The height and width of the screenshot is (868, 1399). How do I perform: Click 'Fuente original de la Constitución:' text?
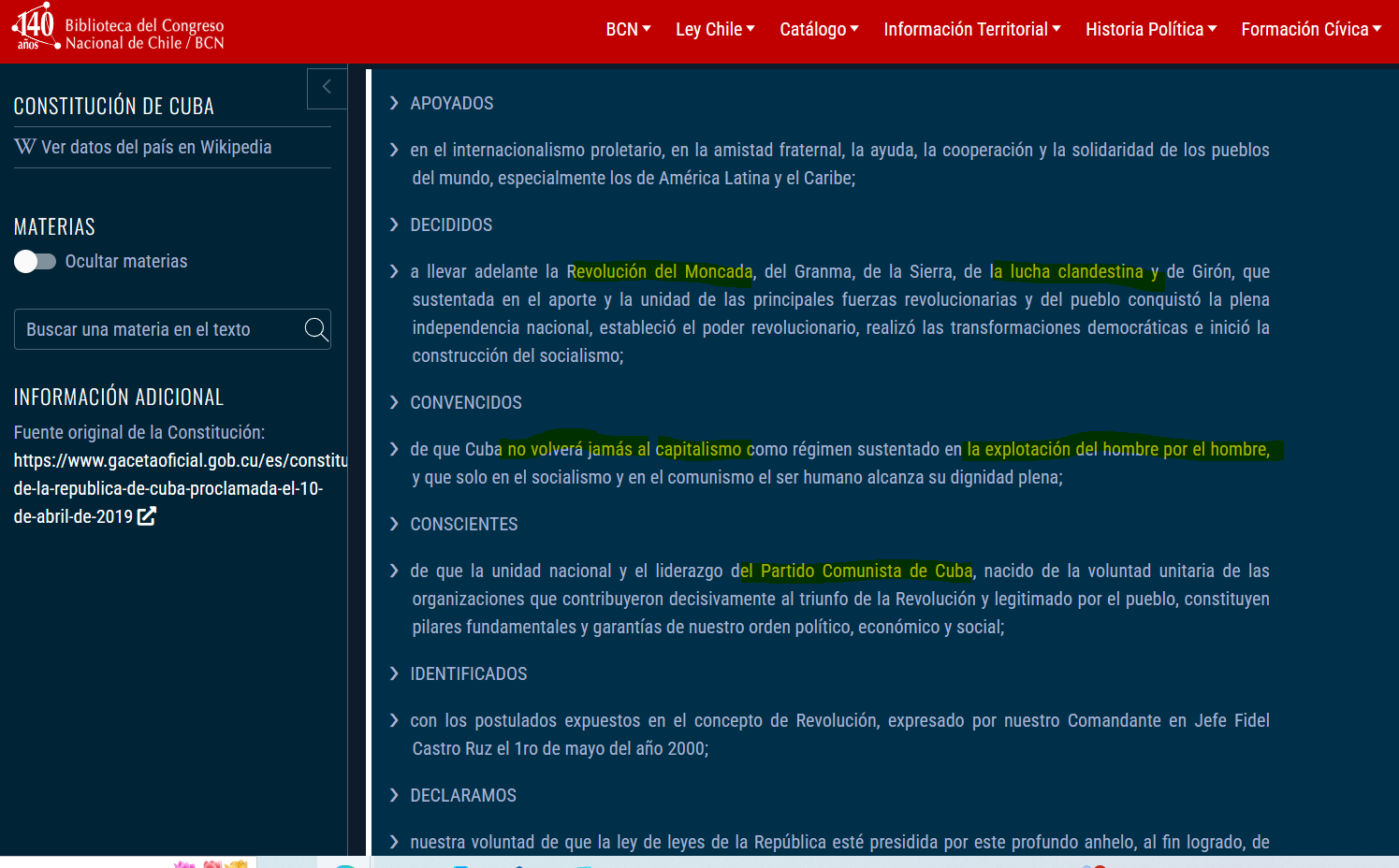point(139,433)
